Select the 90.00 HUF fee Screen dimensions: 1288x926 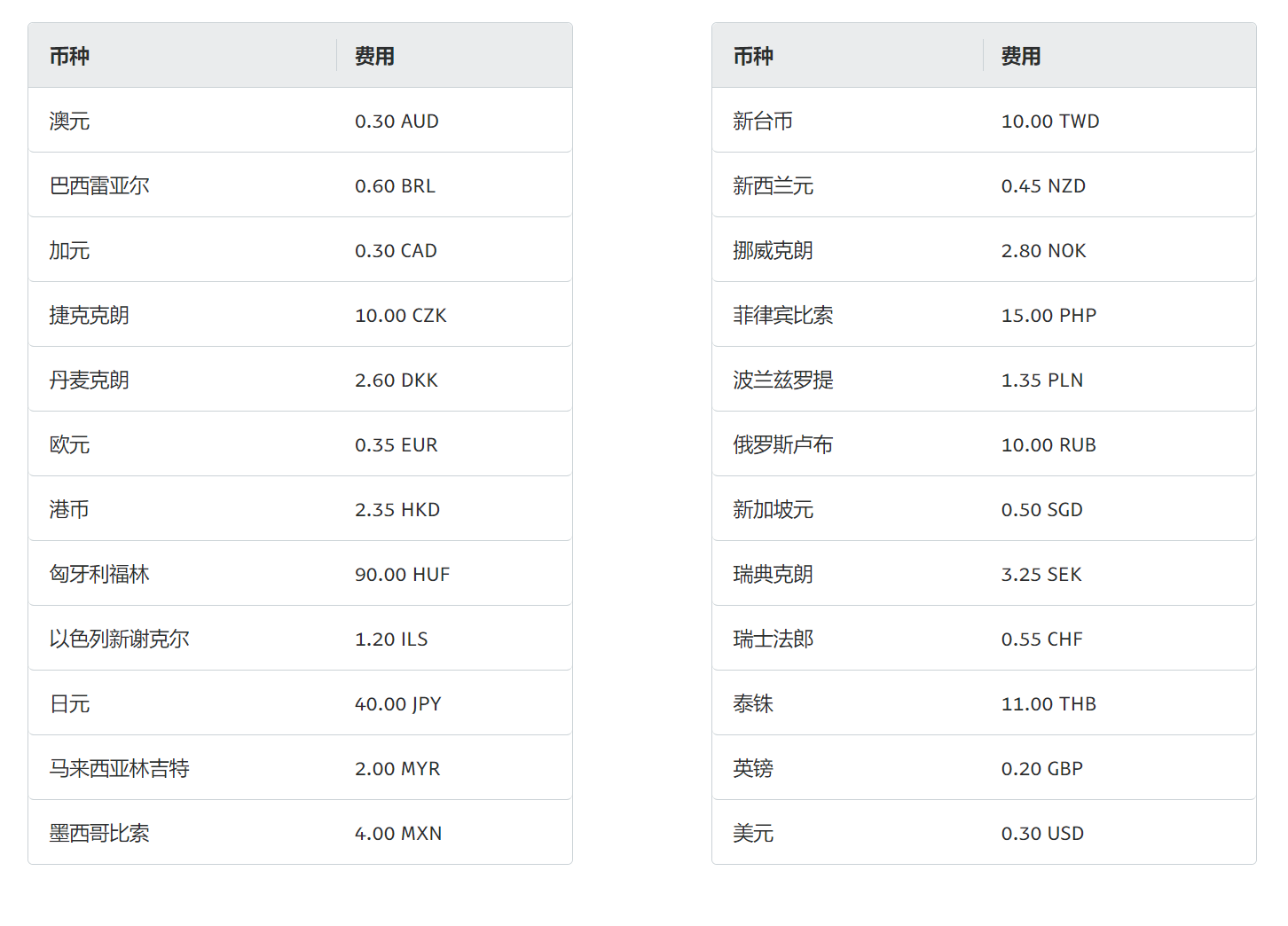[x=403, y=574]
